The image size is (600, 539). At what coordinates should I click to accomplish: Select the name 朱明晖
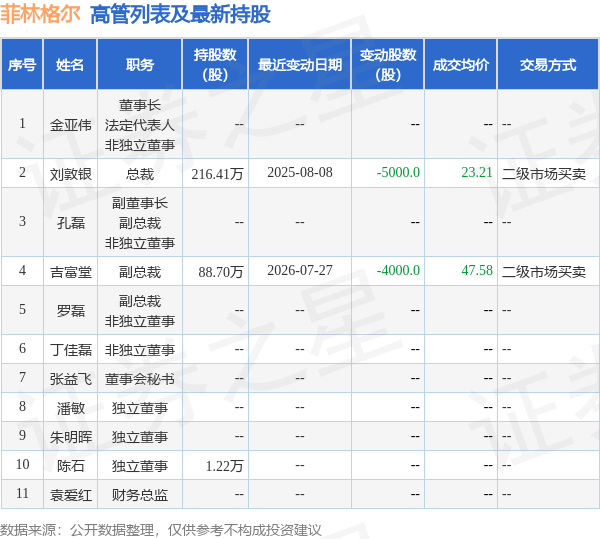click(x=70, y=436)
